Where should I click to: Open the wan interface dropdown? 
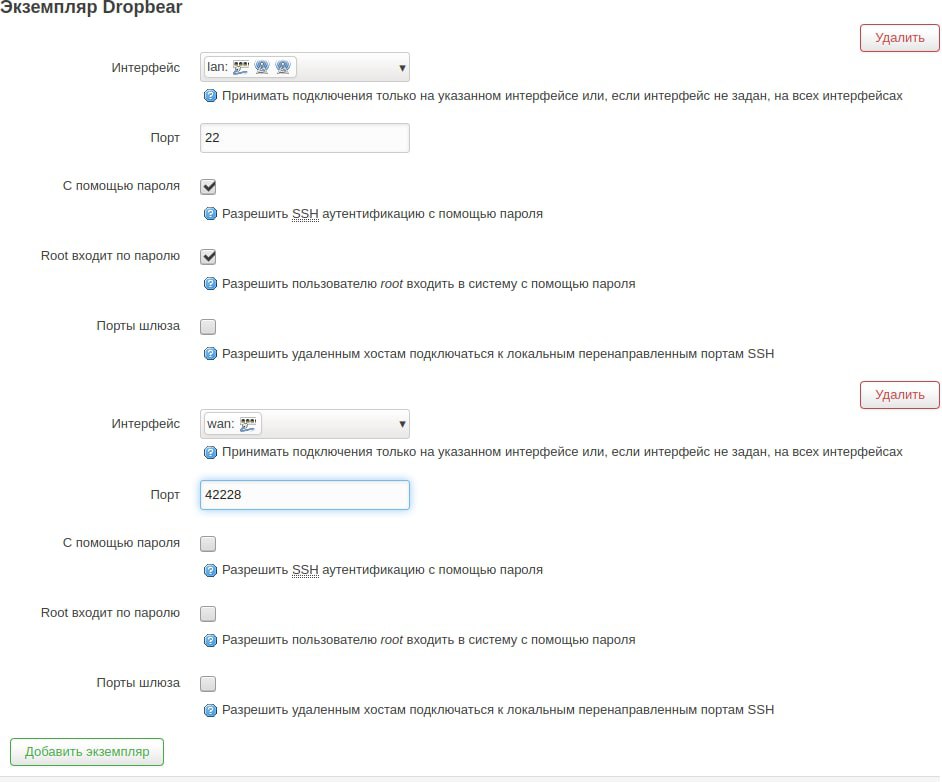[305, 424]
